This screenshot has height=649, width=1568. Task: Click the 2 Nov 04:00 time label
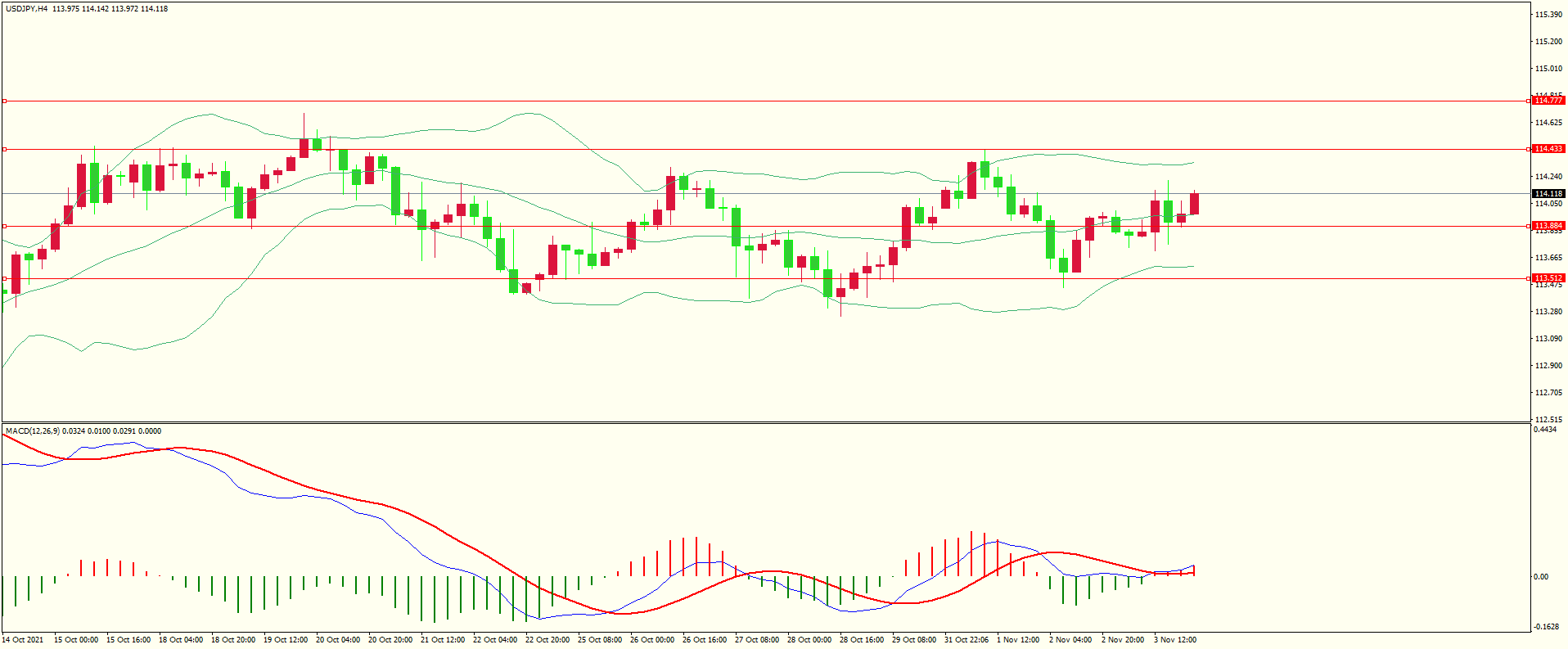coord(1070,640)
